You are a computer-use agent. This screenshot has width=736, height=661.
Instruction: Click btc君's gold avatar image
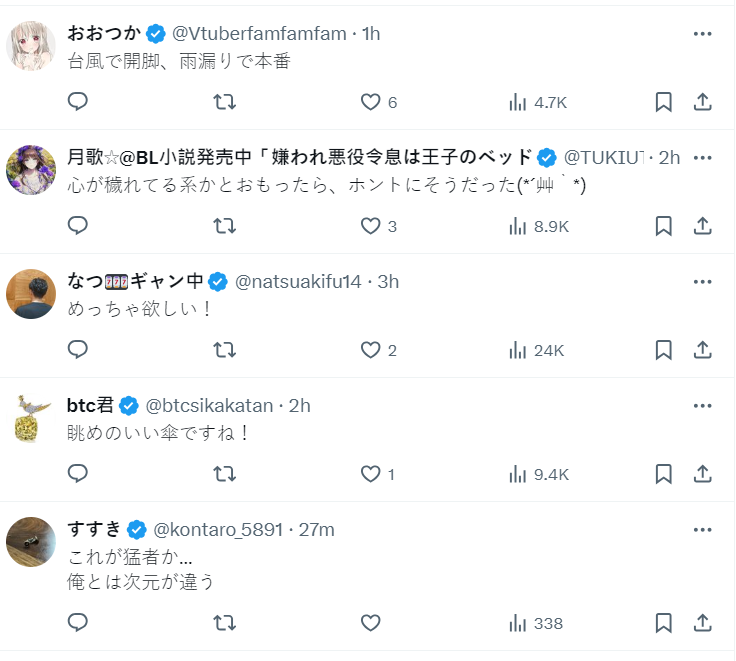tap(31, 418)
